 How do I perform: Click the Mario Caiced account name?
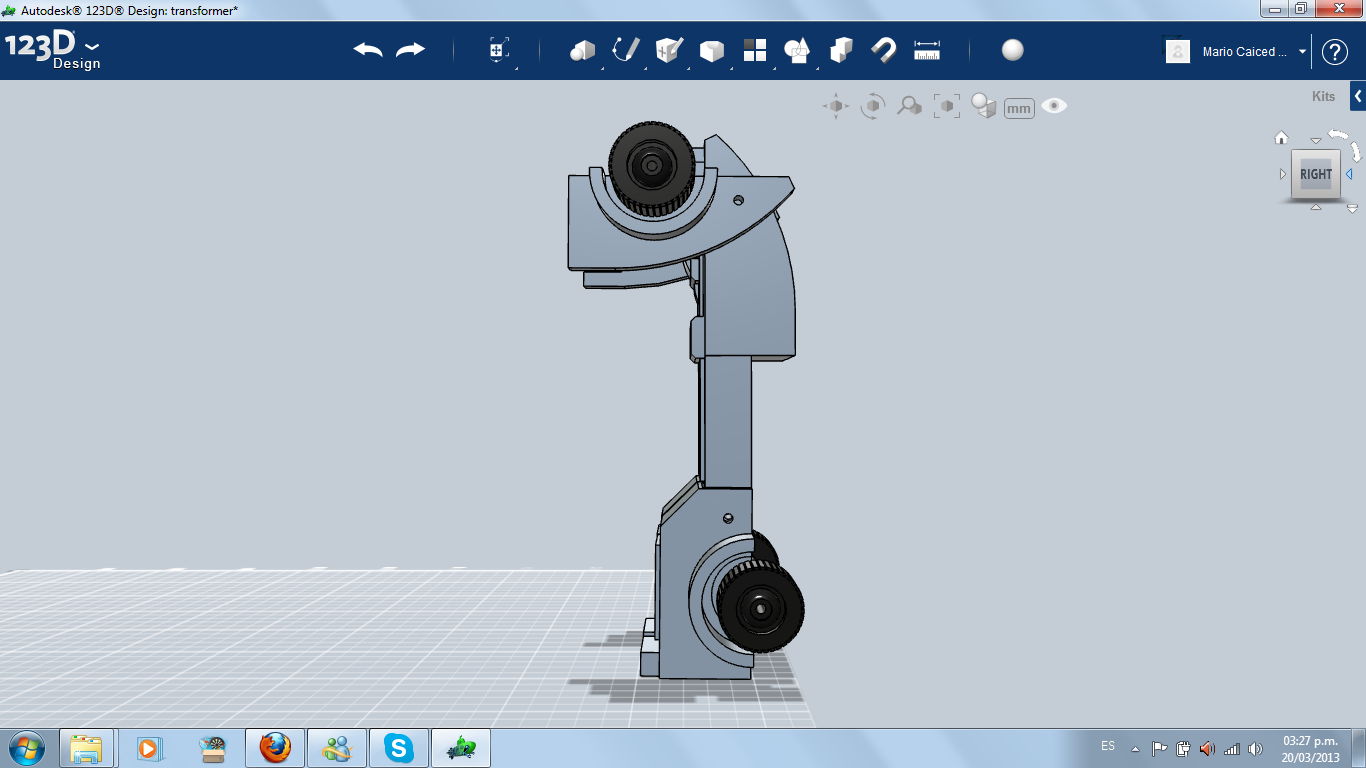coord(1245,52)
